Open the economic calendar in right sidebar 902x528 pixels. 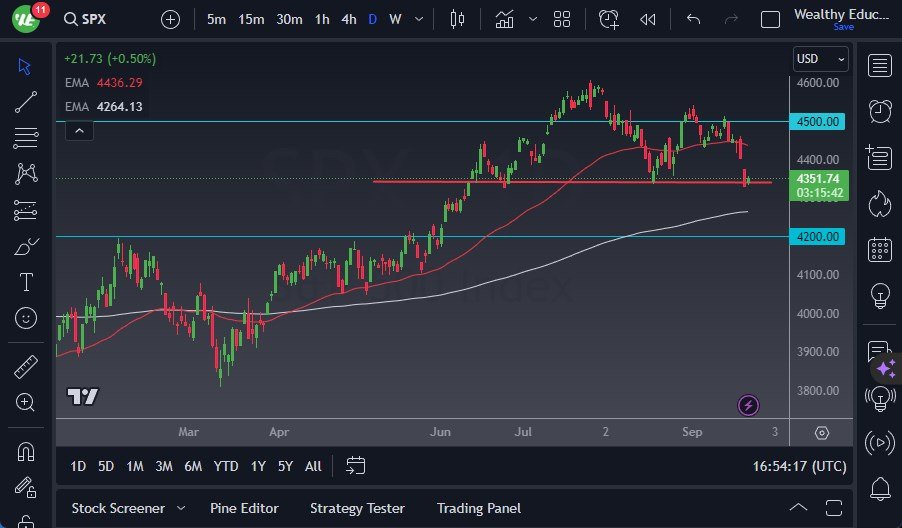click(880, 249)
